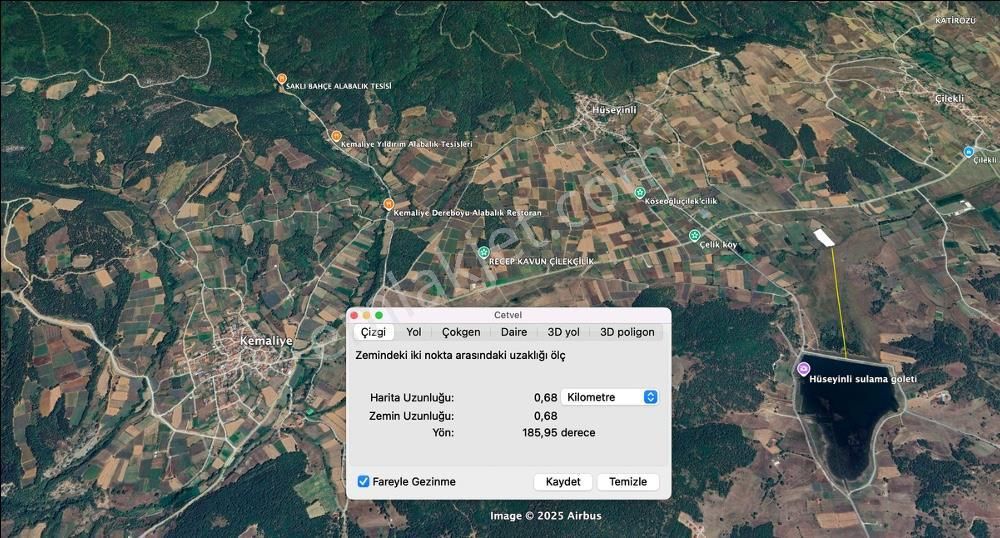The height and width of the screenshot is (538, 1000).
Task: Select the blue Çilekli marker at right edge
Action: pyautogui.click(x=968, y=152)
